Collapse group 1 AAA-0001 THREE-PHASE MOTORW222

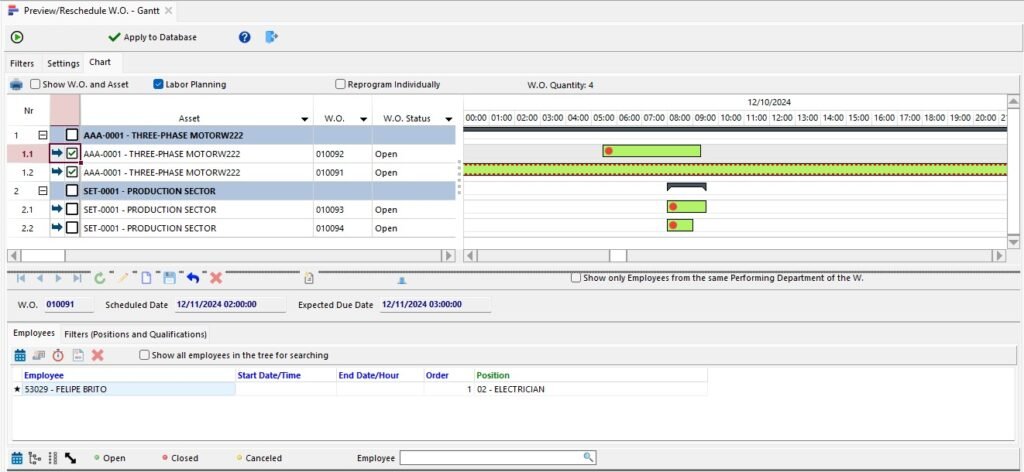point(43,135)
